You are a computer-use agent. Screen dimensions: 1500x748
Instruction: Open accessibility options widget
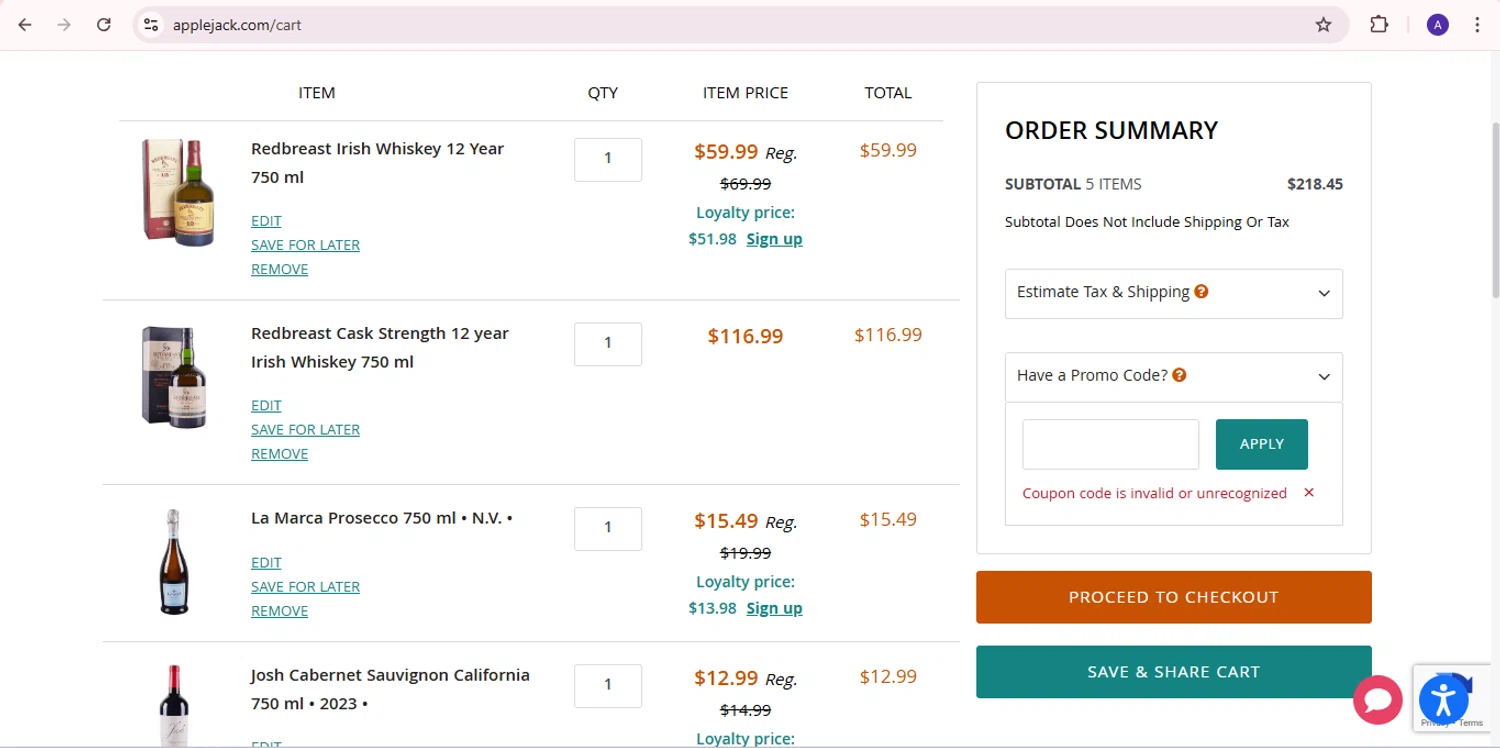[x=1443, y=699]
